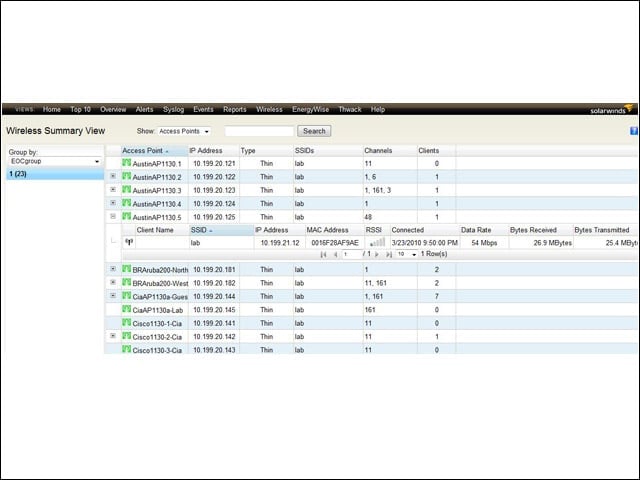Click MAC address 0016F28AF9AE

pos(335,243)
